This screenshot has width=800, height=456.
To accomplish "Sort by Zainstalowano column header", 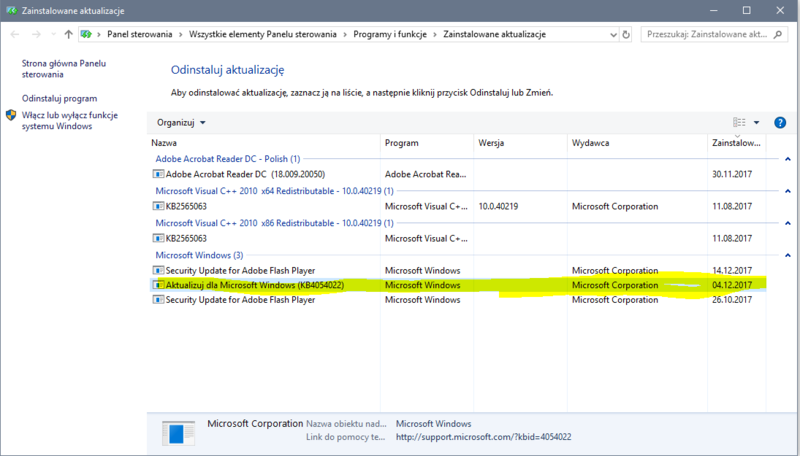I will [736, 143].
